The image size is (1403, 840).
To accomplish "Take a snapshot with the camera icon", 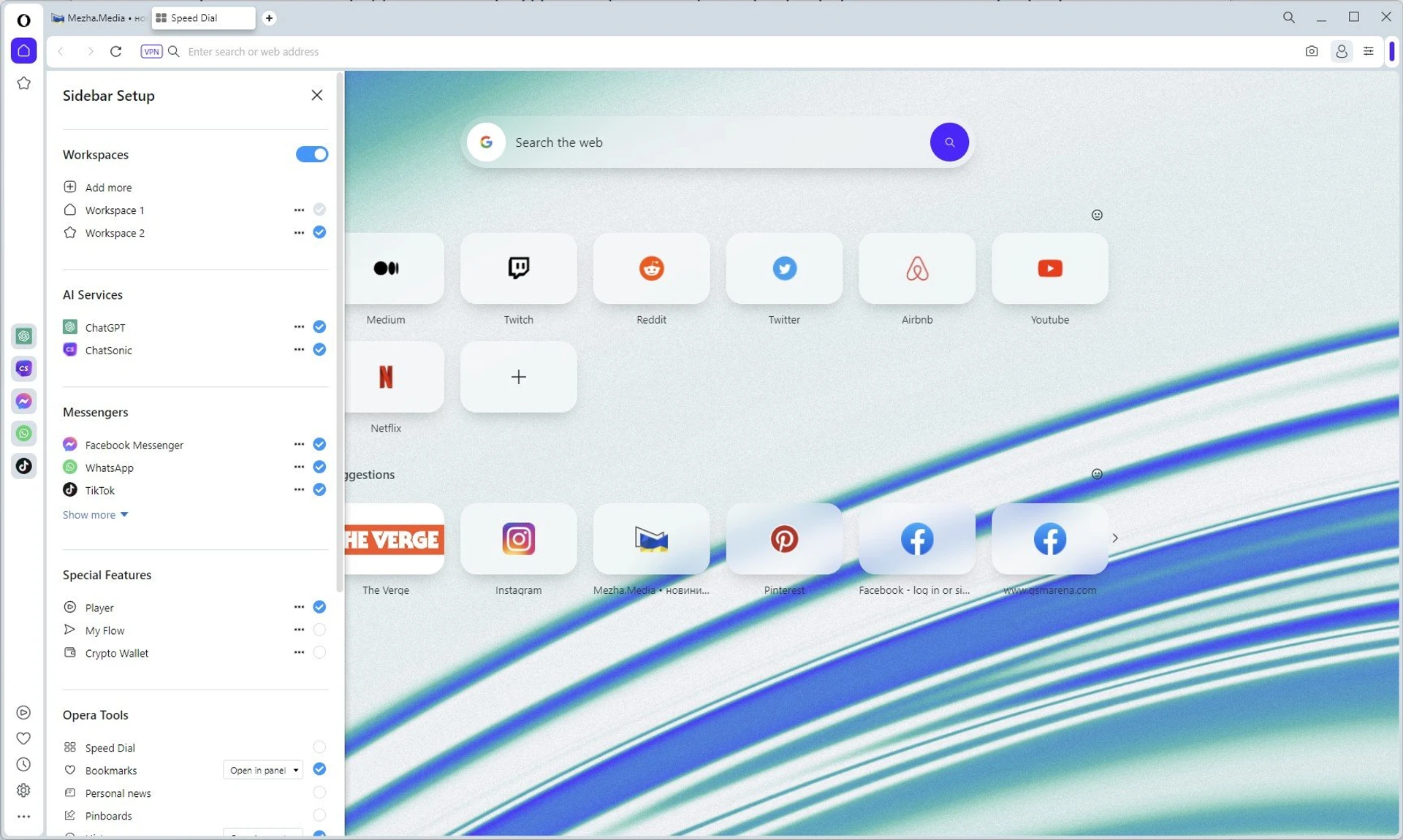I will coord(1312,51).
